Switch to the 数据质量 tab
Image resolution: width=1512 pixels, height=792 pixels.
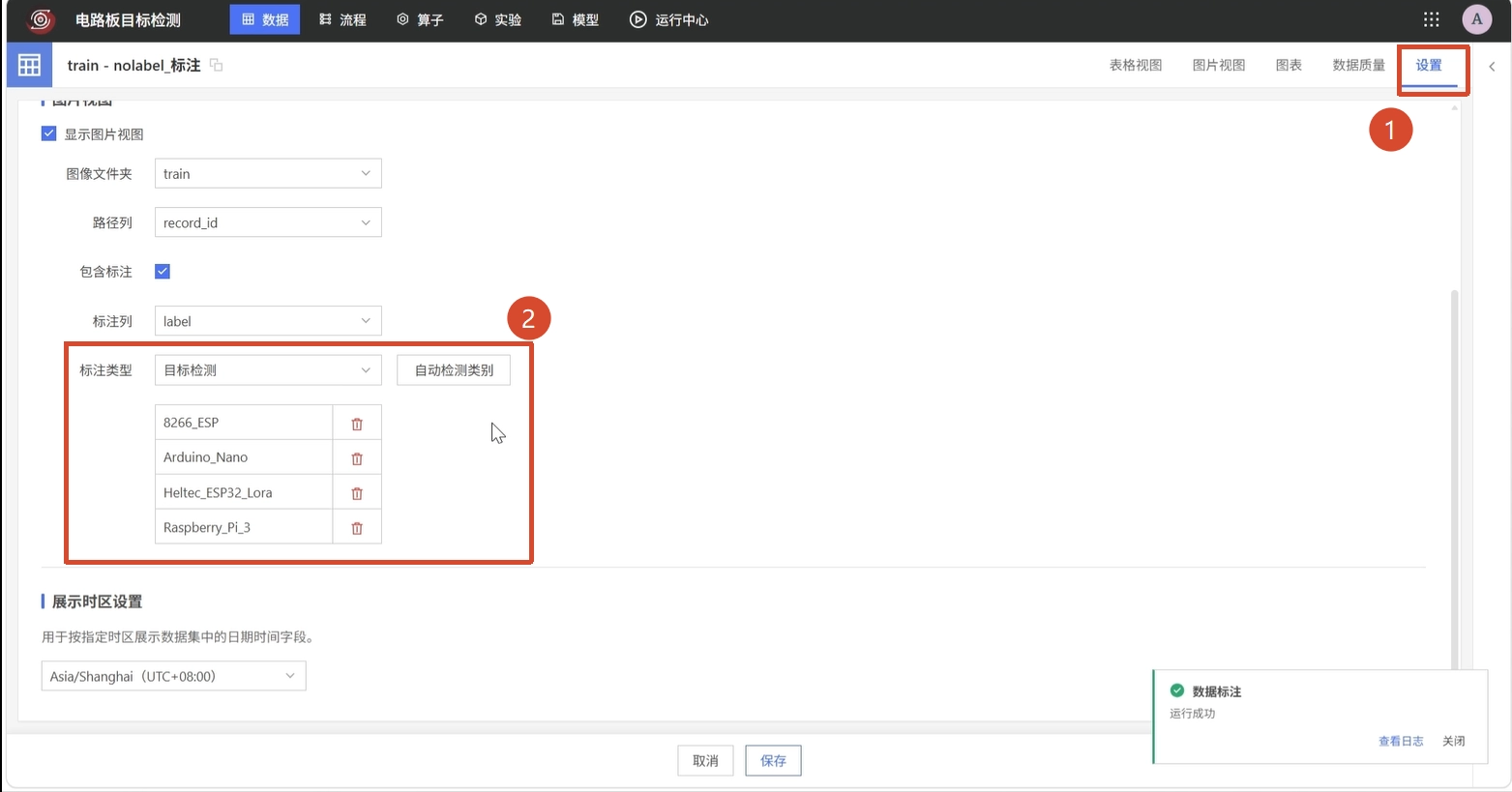pos(1359,65)
